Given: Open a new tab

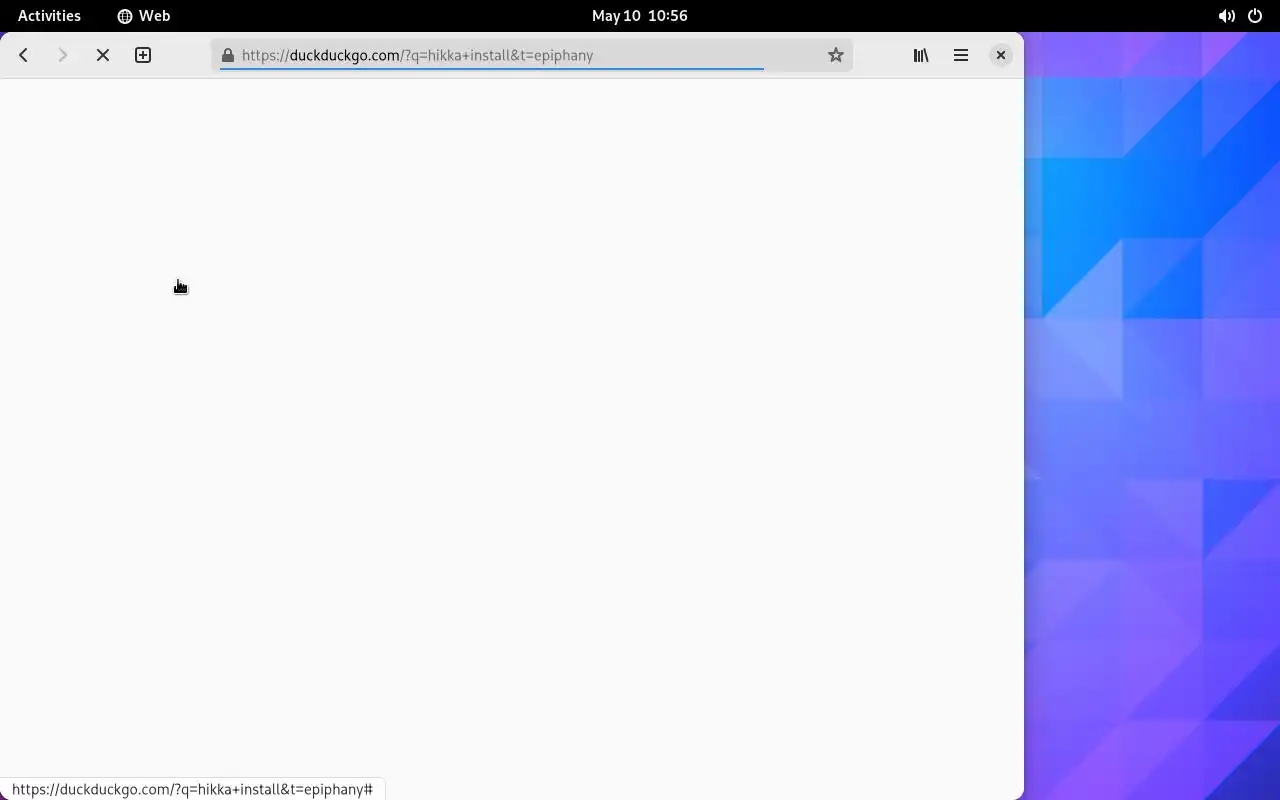Looking at the screenshot, I should point(143,55).
